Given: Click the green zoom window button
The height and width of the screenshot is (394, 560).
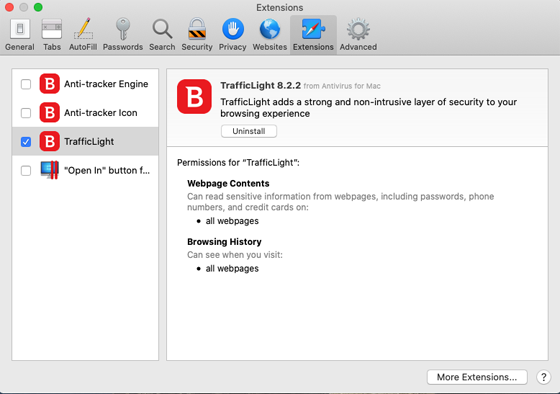Looking at the screenshot, I should click(38, 7).
